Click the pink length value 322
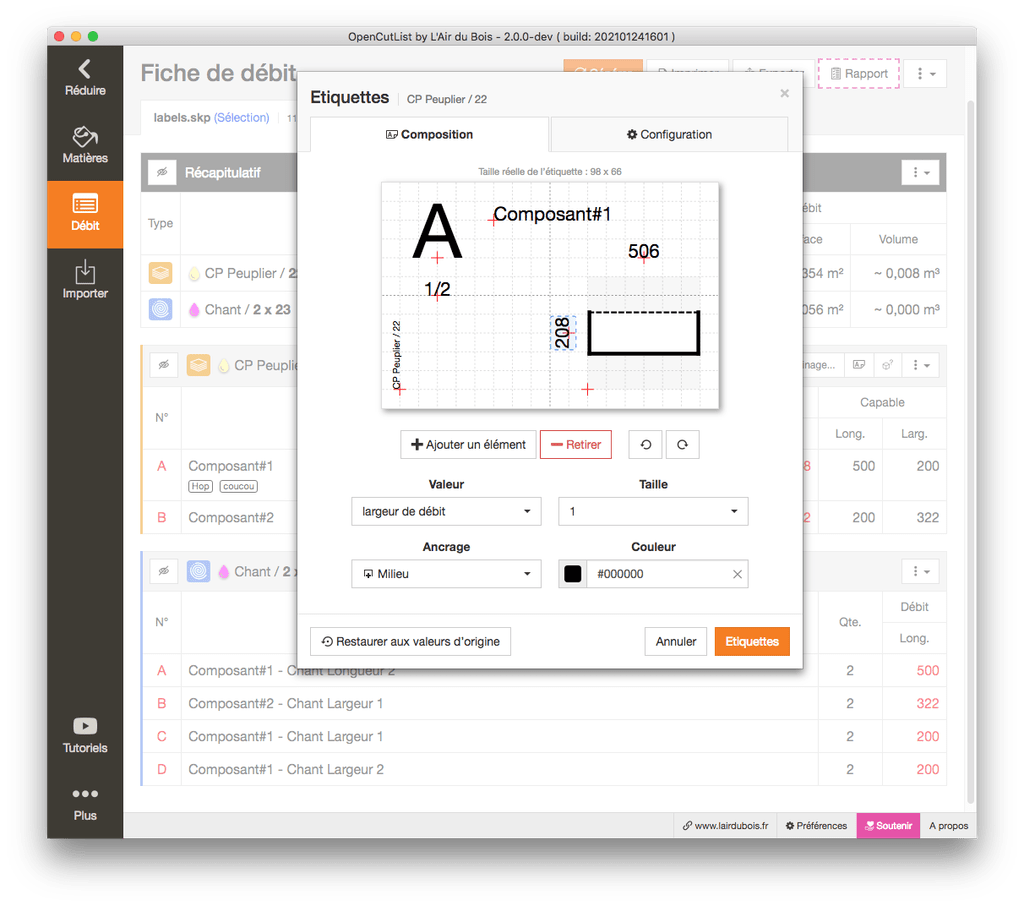 [927, 704]
